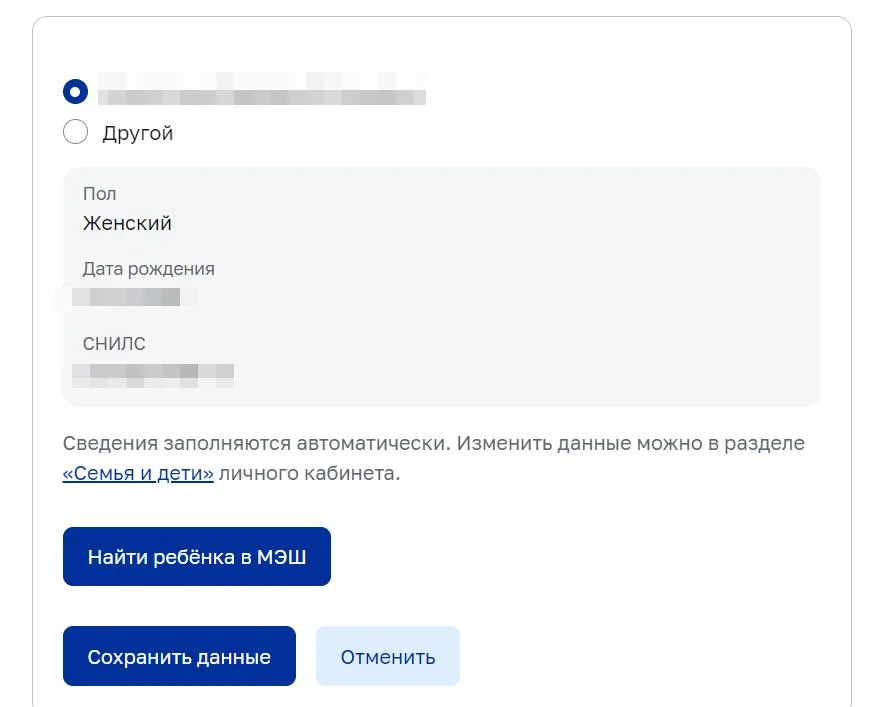The height and width of the screenshot is (707, 882).
Task: Select the first radio option with the blurred name
Action: tap(75, 92)
